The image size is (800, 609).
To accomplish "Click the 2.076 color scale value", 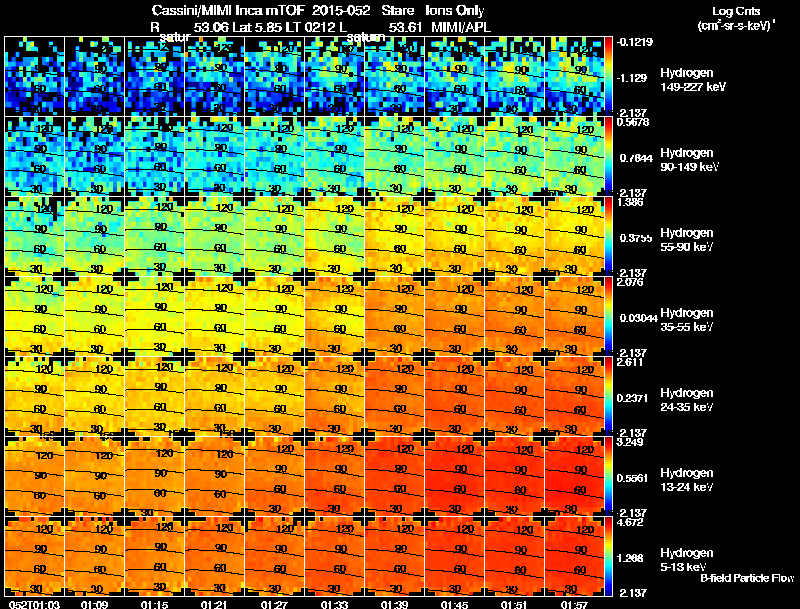I will pos(630,282).
